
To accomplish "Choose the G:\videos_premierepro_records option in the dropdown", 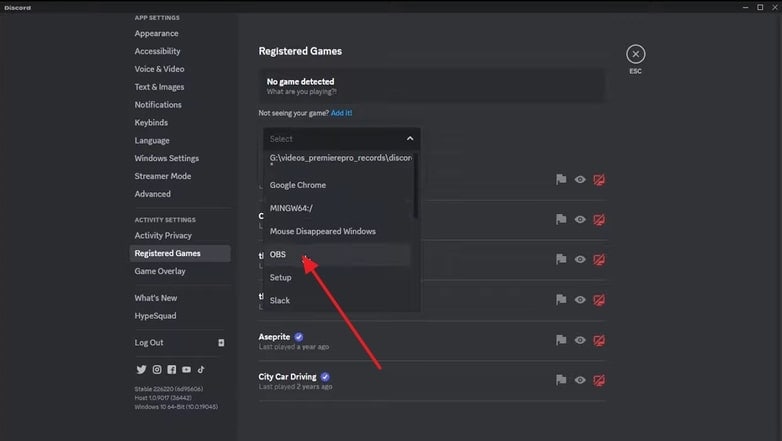I will click(339, 160).
